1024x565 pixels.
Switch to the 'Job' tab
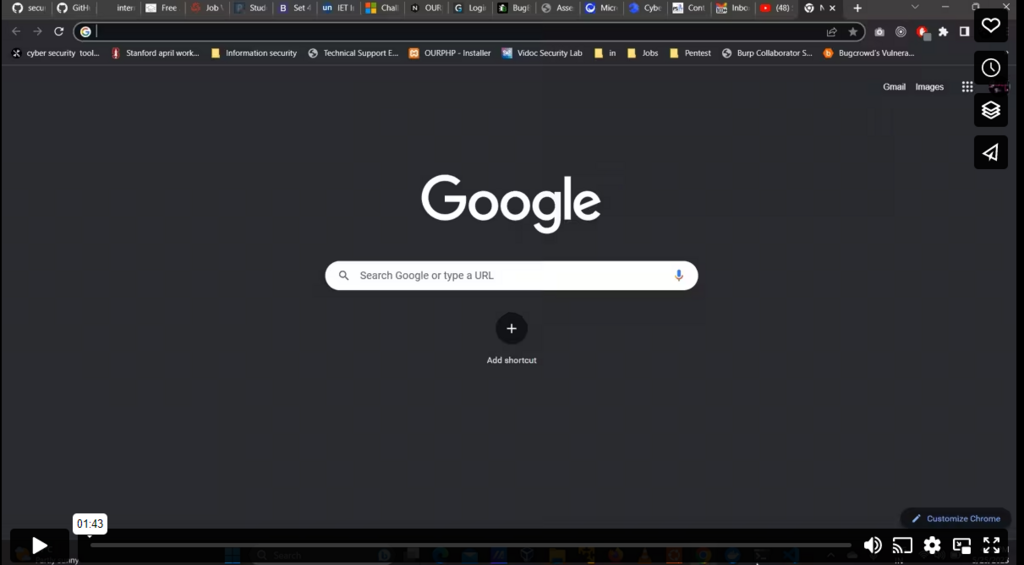pos(206,8)
